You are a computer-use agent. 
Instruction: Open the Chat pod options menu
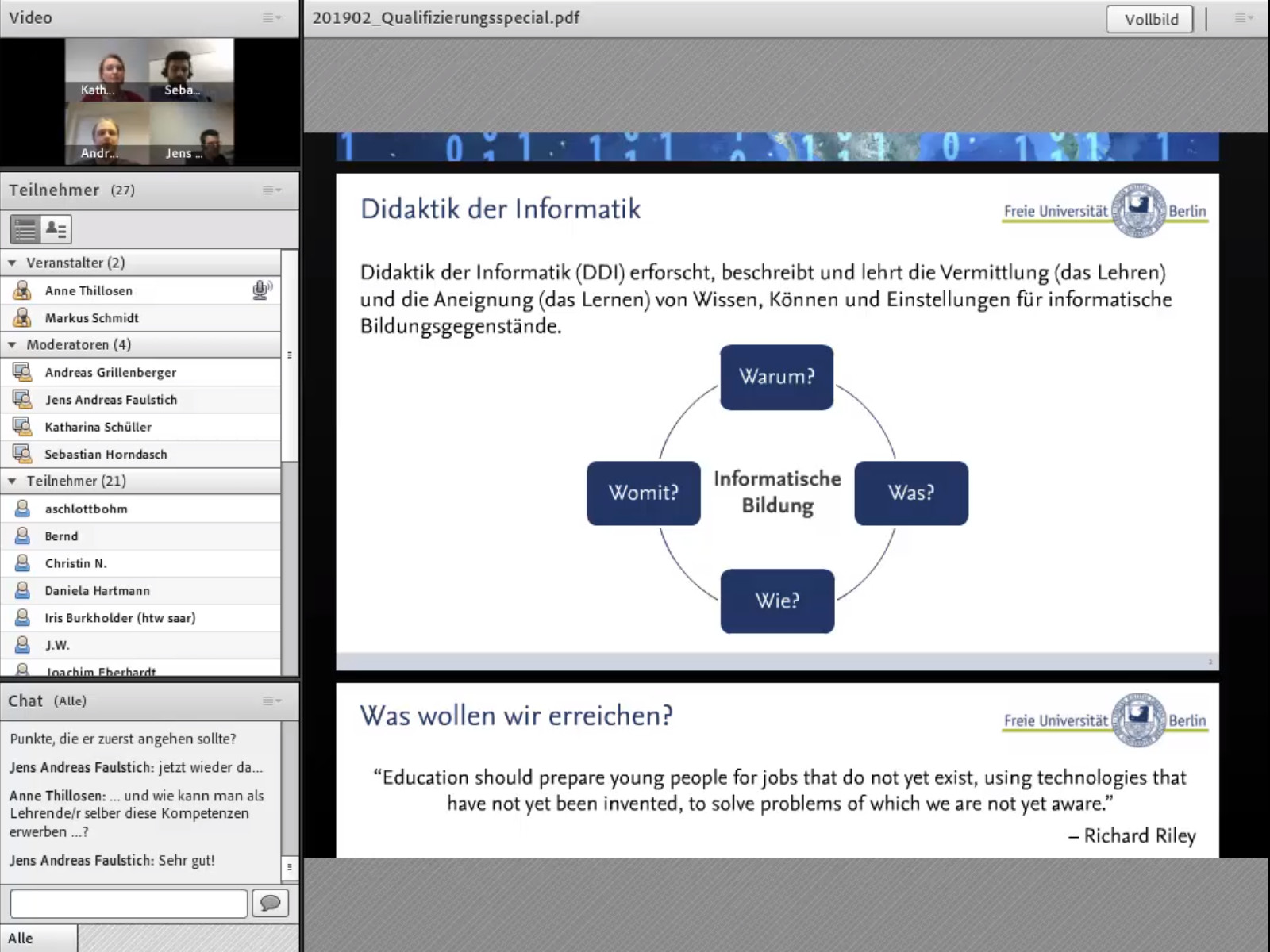[272, 701]
